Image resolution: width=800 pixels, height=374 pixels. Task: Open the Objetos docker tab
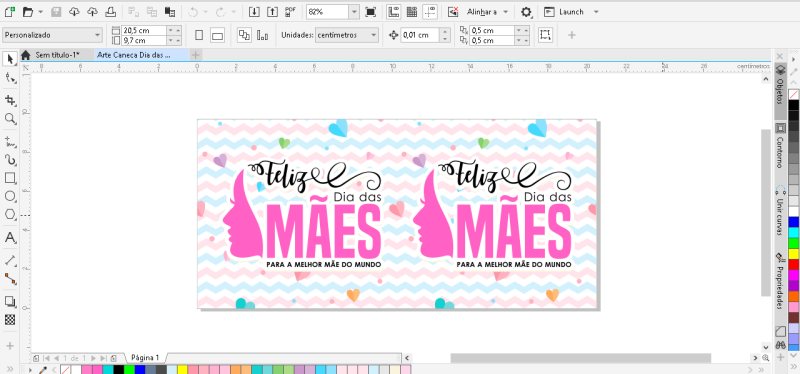780,91
